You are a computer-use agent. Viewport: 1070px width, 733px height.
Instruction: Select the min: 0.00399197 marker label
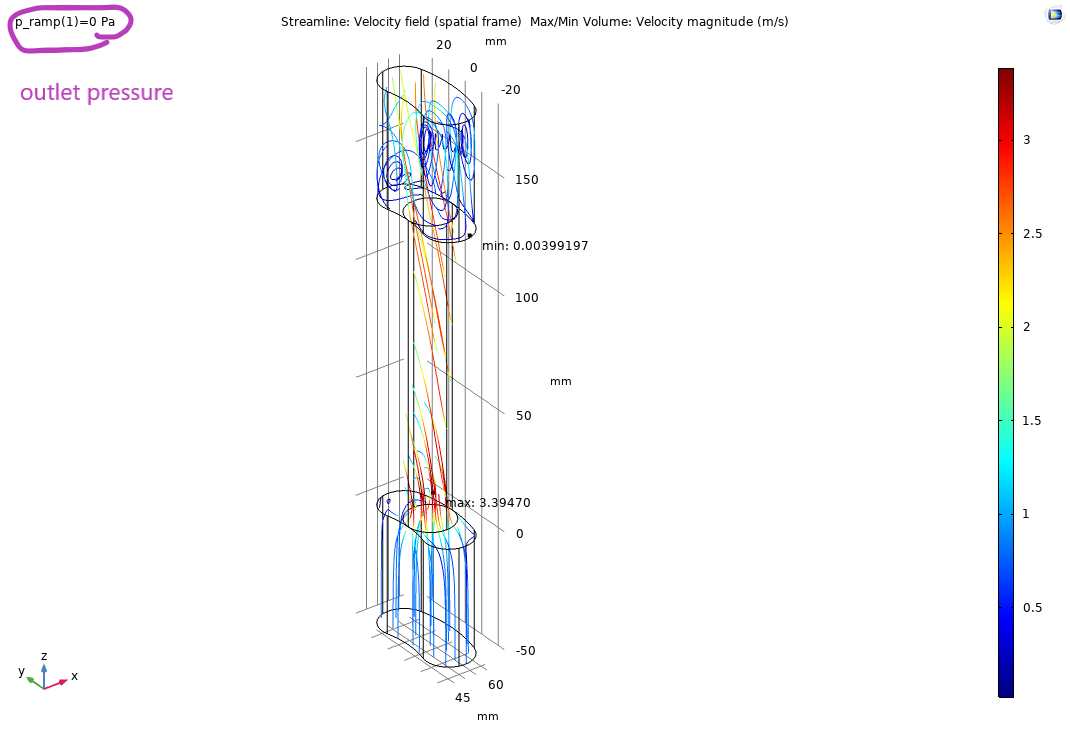(x=535, y=246)
